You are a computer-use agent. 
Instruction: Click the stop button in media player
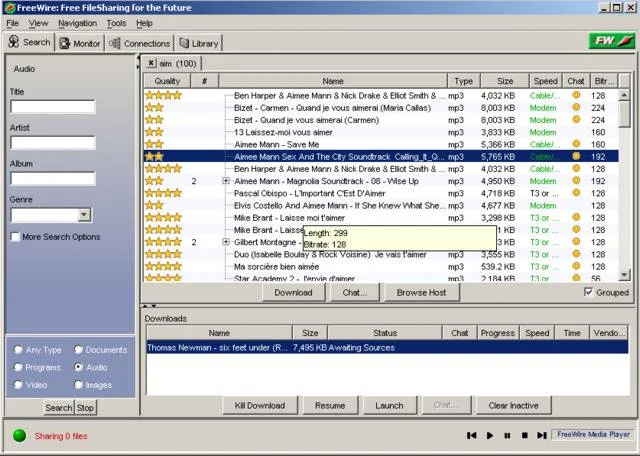525,436
